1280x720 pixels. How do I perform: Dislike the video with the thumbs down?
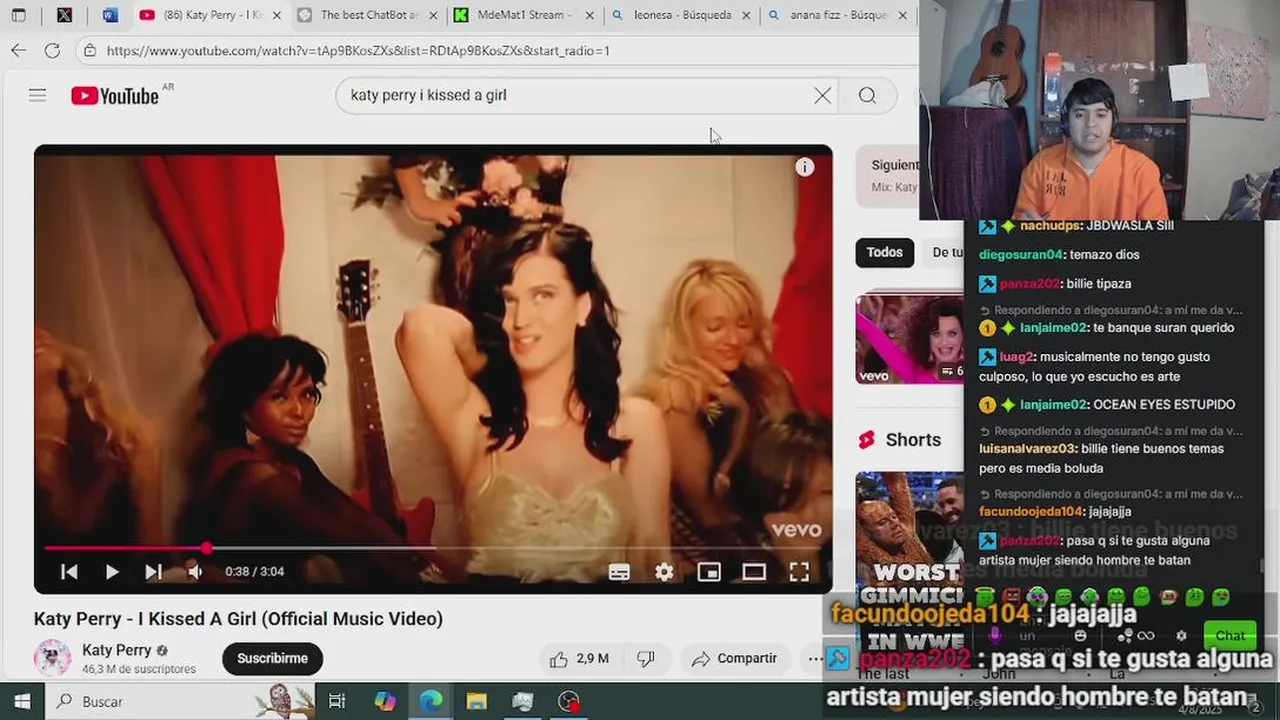click(x=646, y=658)
